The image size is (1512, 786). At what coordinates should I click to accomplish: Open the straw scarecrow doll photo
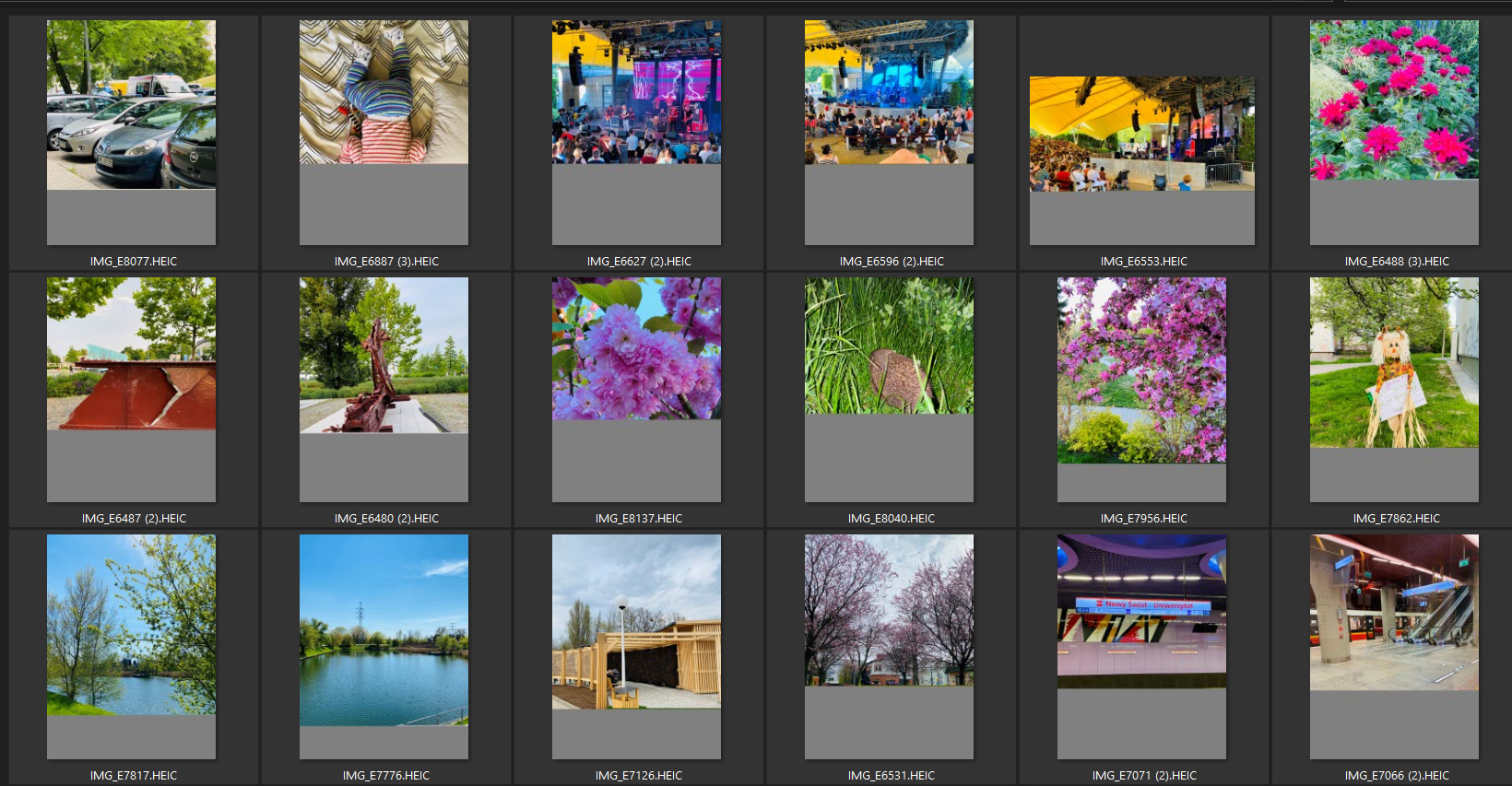click(1394, 363)
